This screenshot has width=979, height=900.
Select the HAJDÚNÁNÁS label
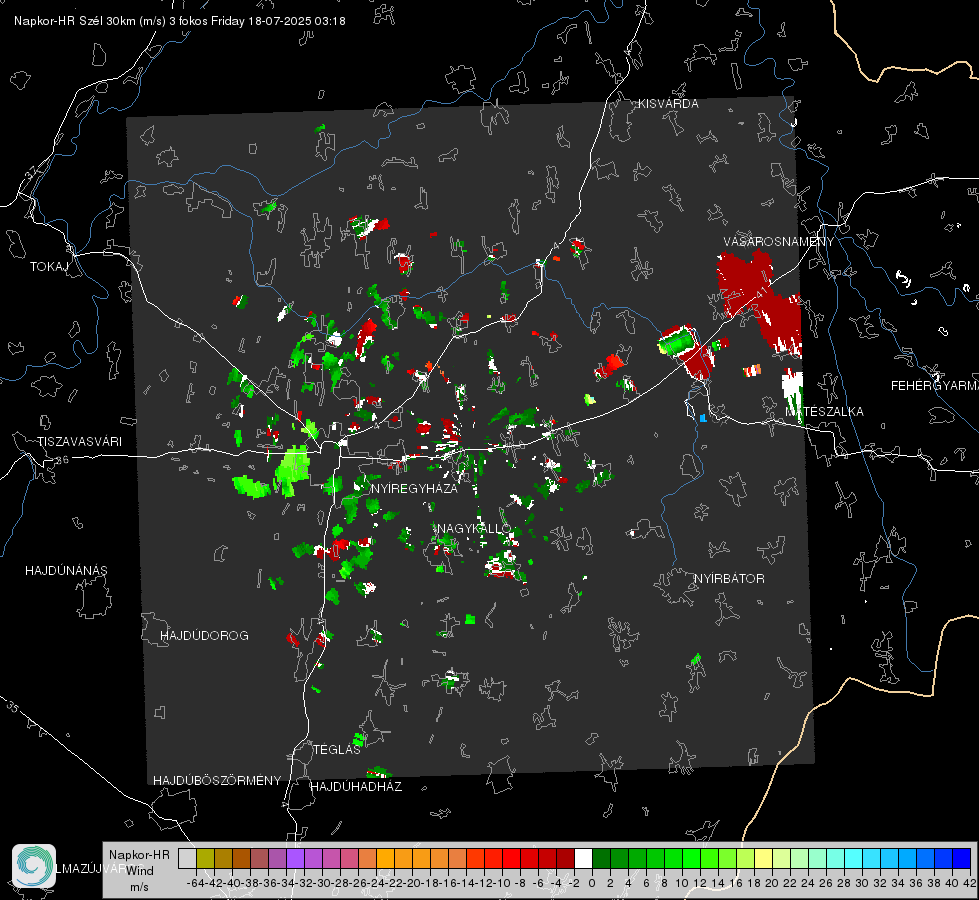tap(66, 570)
